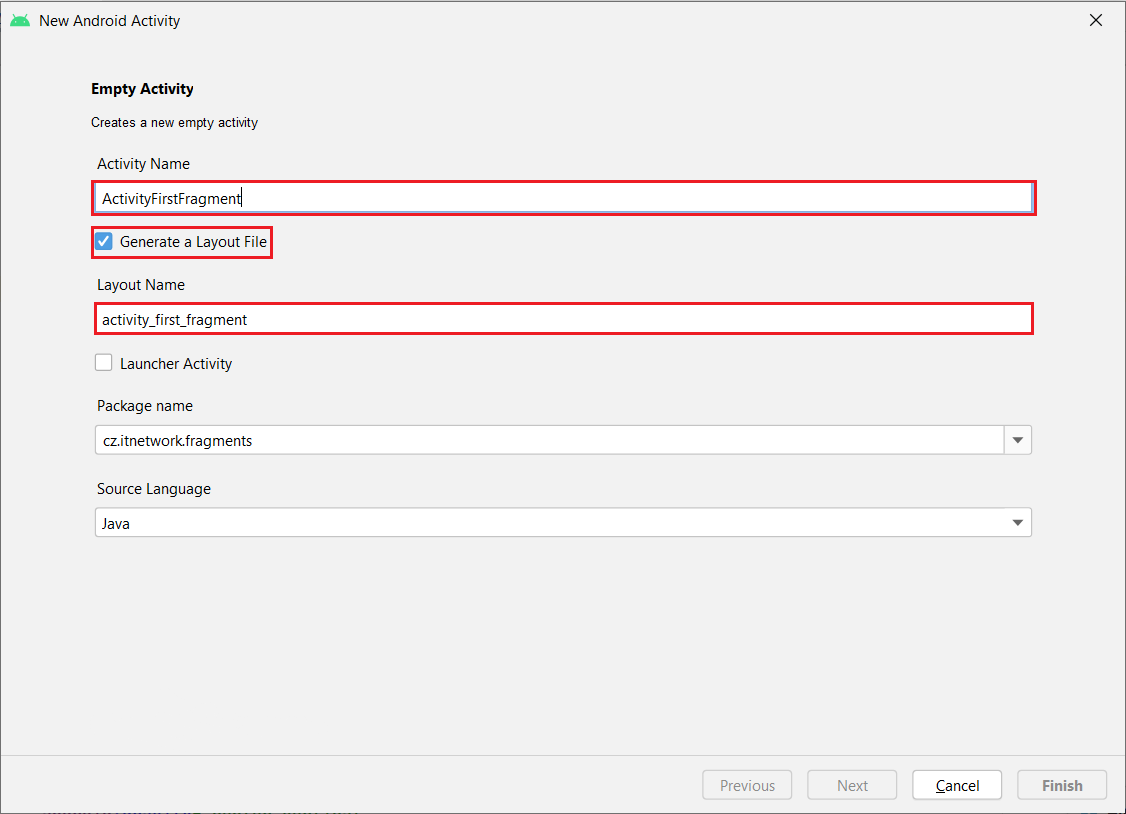Cancel the new activity wizard
Image resolution: width=1126 pixels, height=814 pixels.
pyautogui.click(x=957, y=785)
